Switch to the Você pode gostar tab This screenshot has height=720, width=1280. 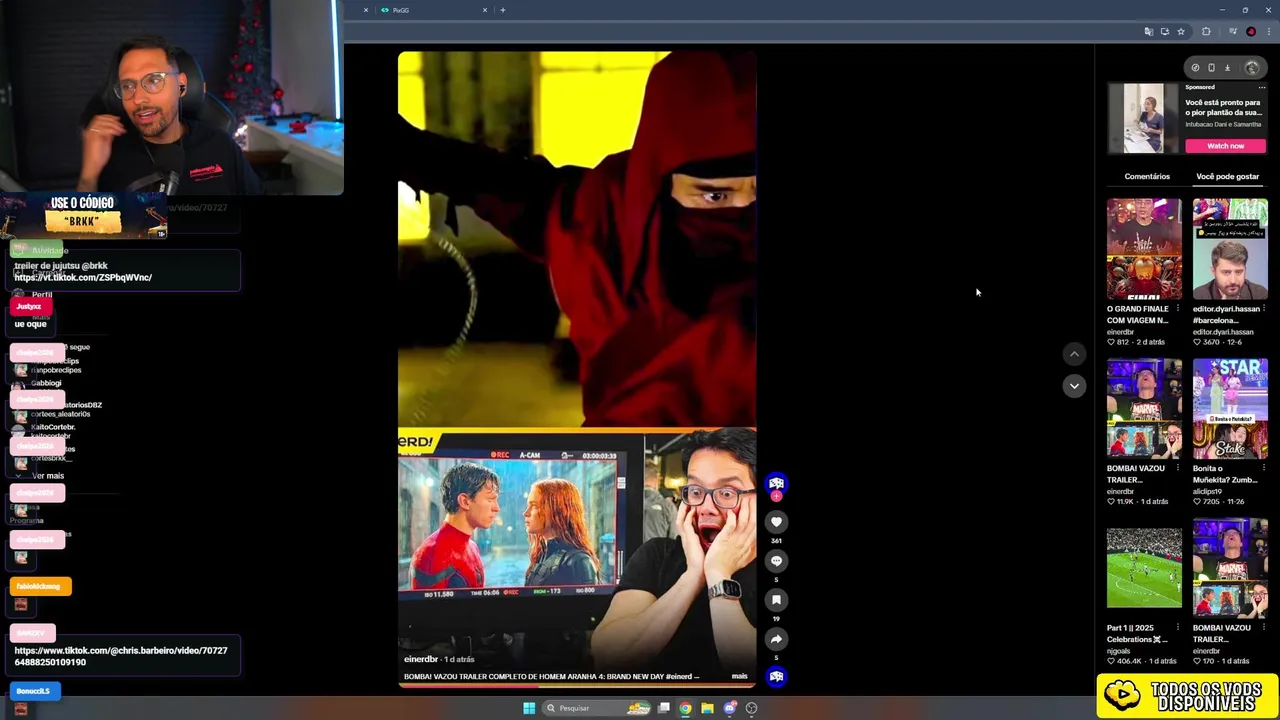tap(1228, 176)
